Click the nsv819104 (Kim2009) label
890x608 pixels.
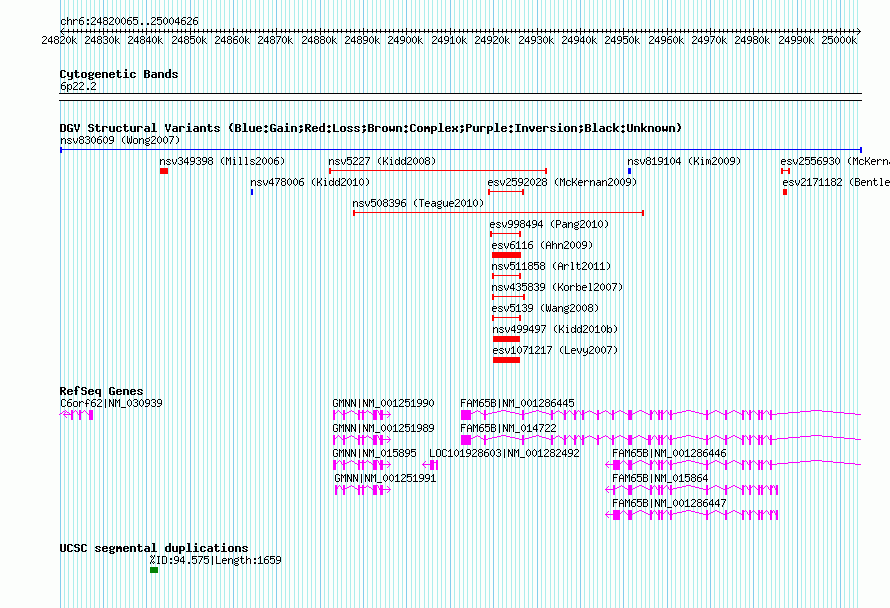[x=684, y=161]
